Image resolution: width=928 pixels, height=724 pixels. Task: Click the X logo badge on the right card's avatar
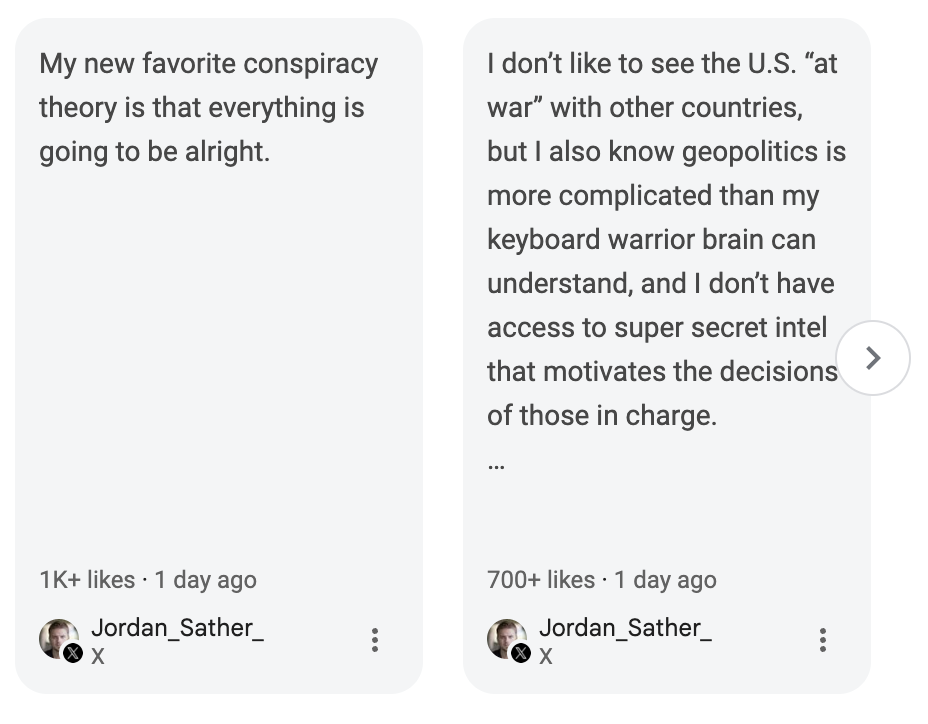[521, 654]
